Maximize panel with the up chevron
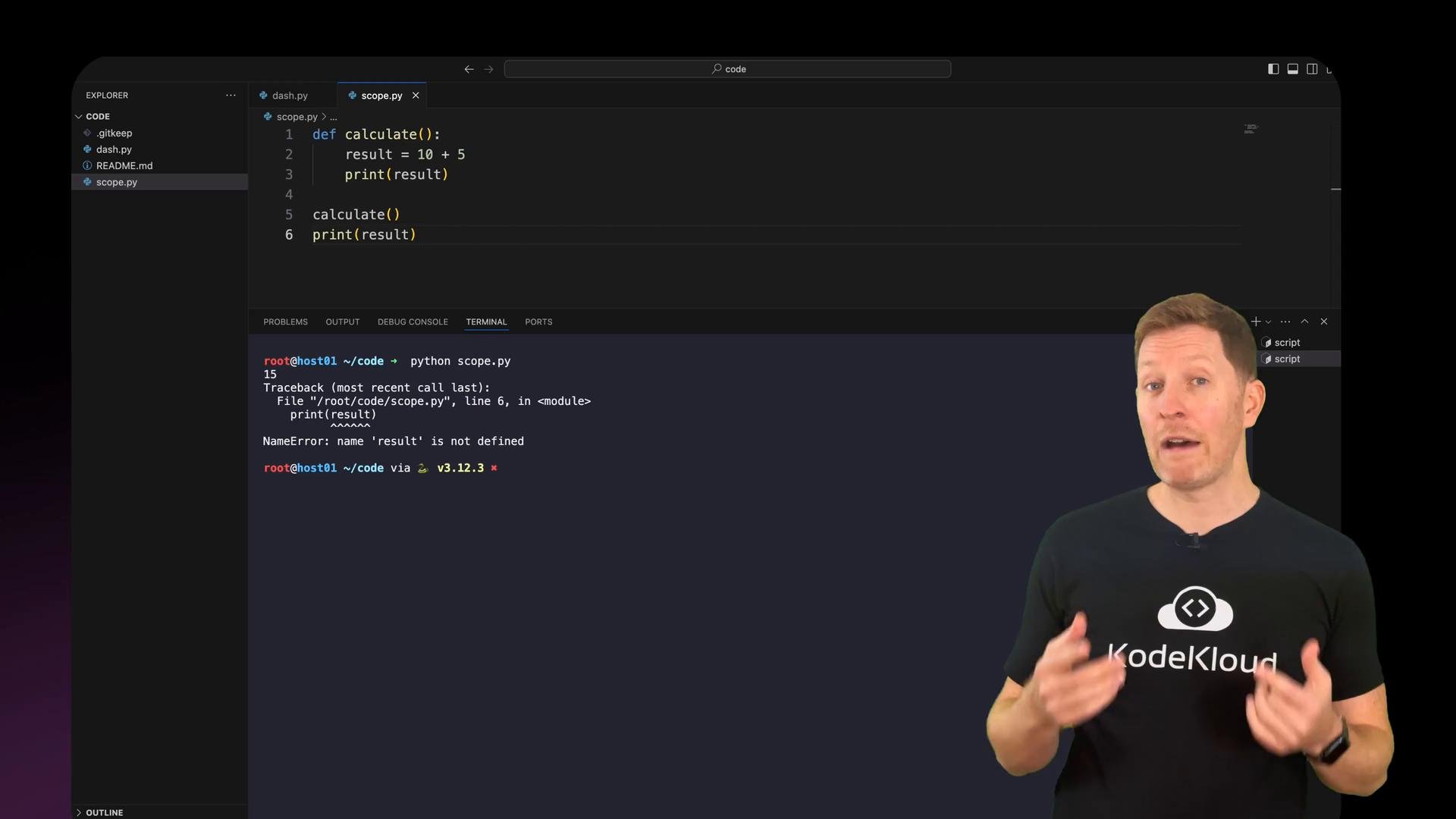Screen dimensions: 1456x819 (x=1304, y=322)
